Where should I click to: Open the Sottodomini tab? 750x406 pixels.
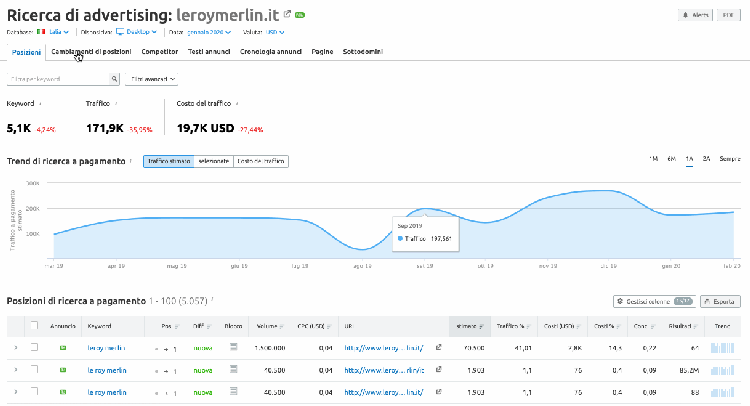coord(363,52)
